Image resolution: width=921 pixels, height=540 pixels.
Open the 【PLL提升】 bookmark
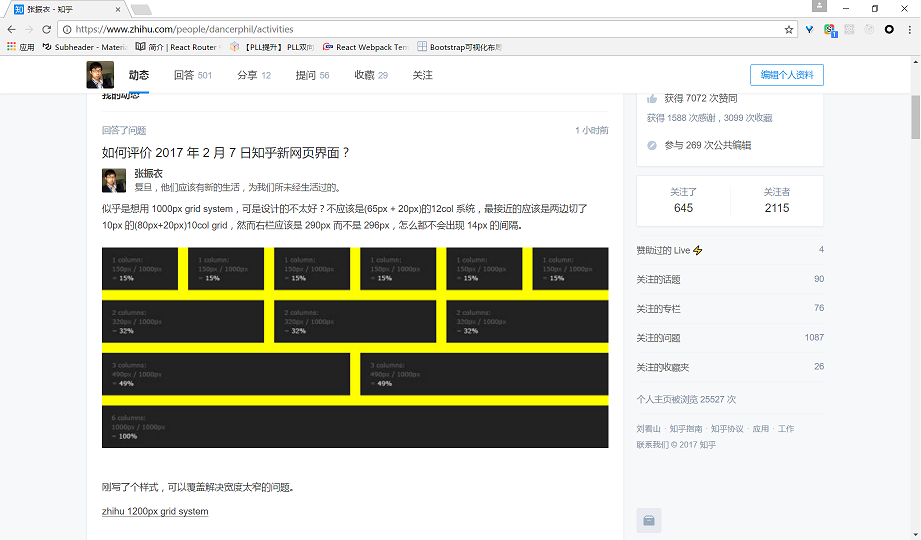pyautogui.click(x=272, y=47)
